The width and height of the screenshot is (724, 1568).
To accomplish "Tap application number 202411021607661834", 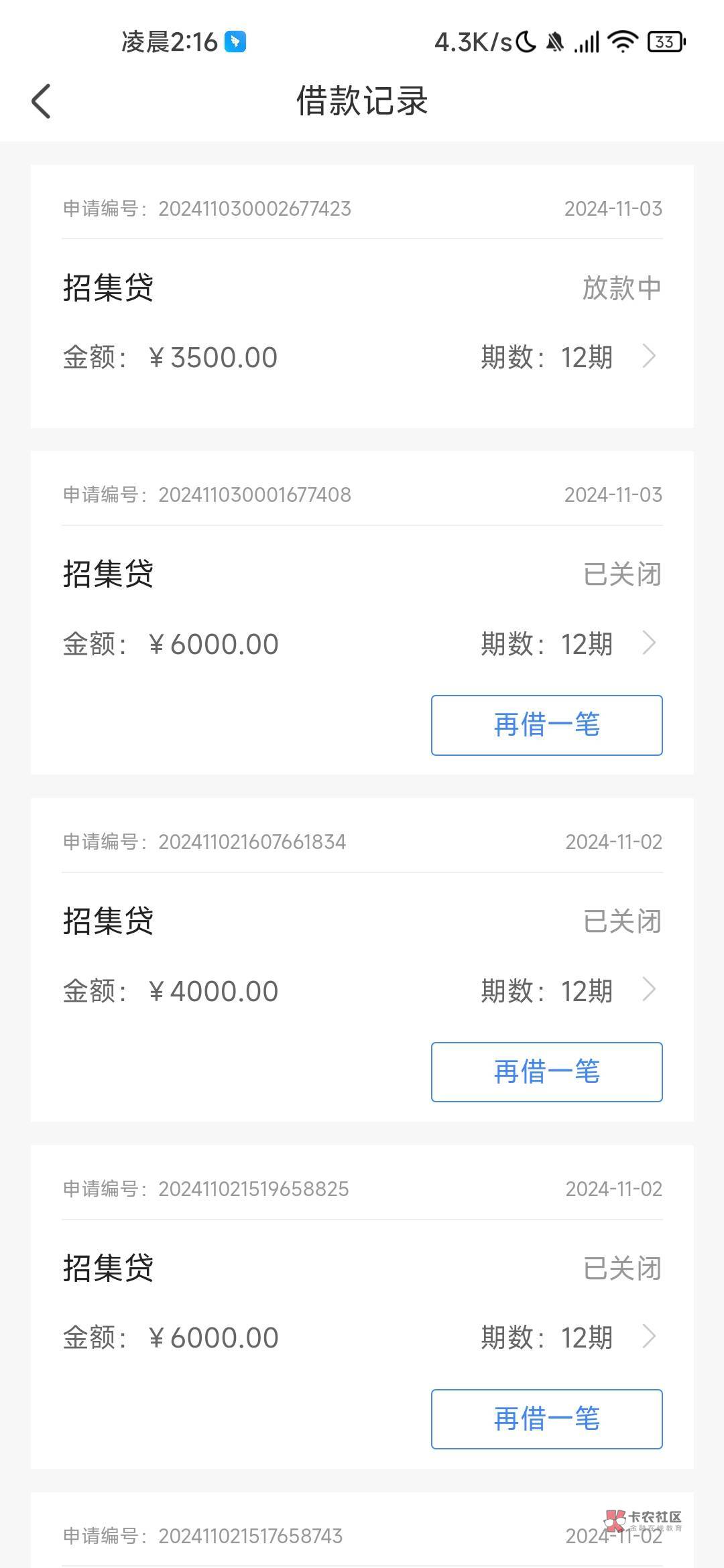I will [x=251, y=842].
